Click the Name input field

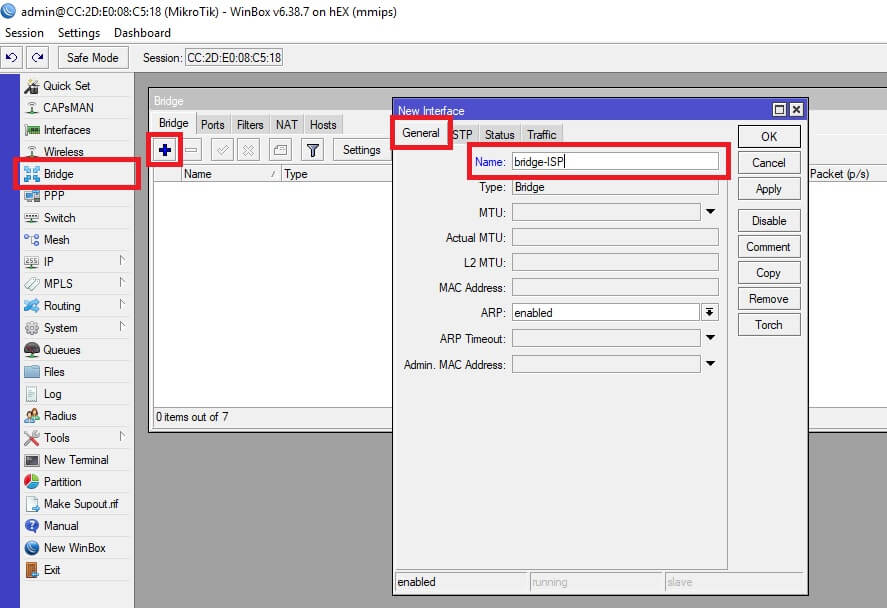point(615,162)
